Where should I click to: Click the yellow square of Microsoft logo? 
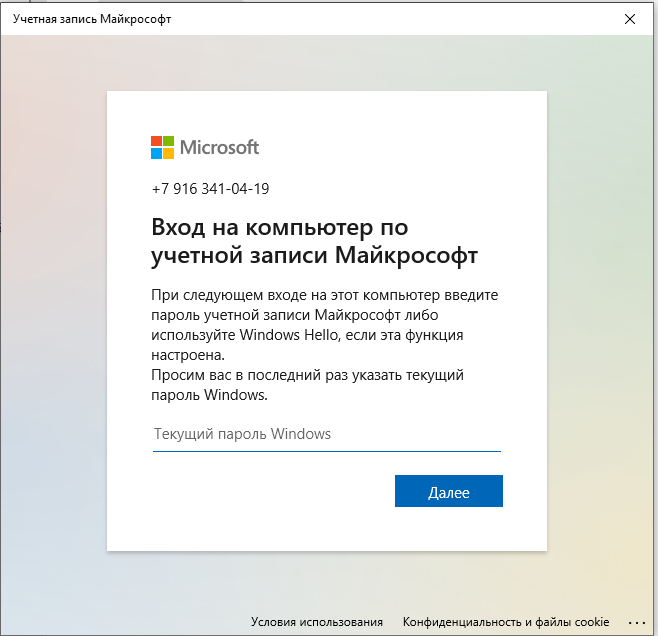168,154
